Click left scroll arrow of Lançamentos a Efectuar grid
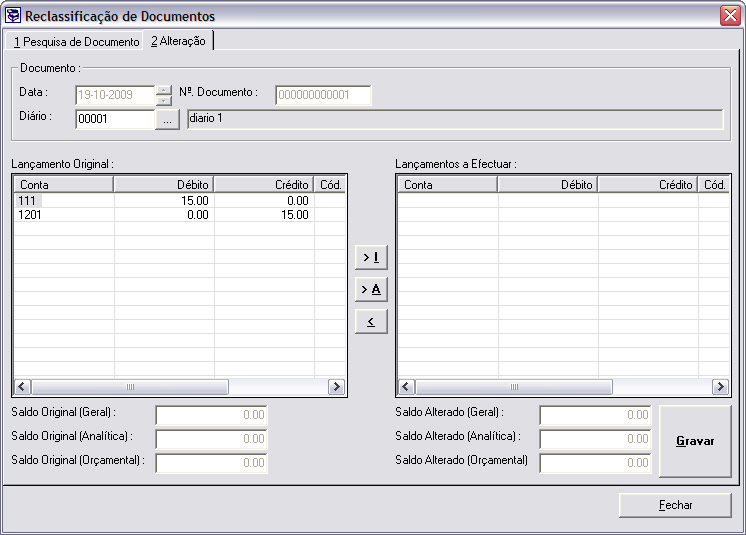 tap(406, 387)
